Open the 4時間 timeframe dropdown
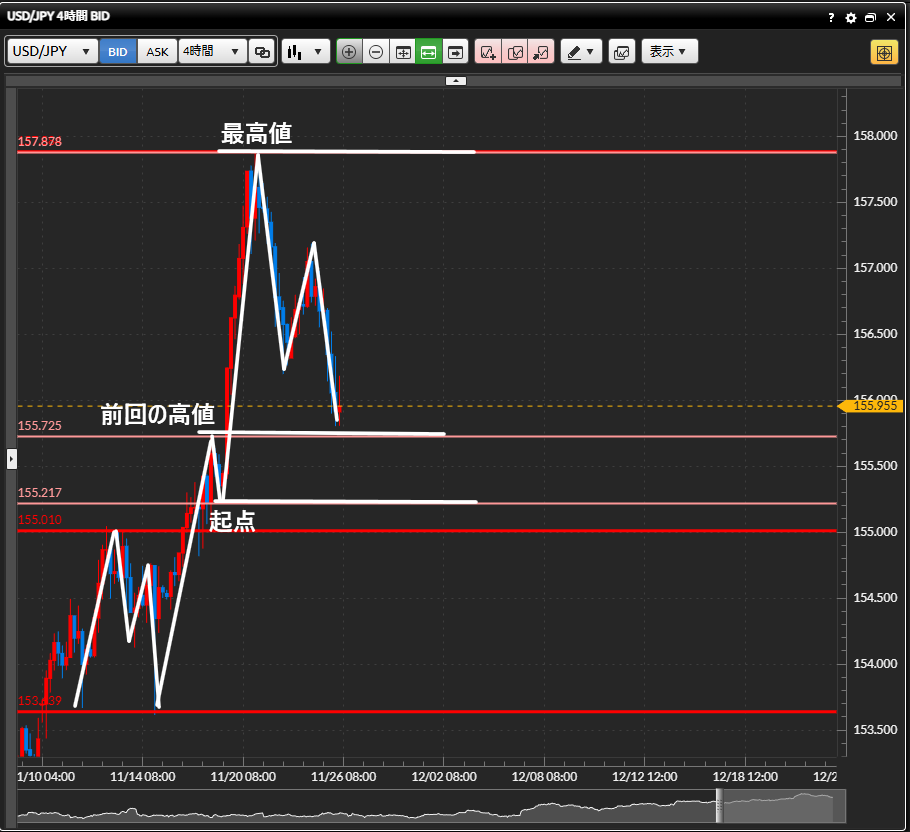The image size is (910, 832). [x=212, y=52]
